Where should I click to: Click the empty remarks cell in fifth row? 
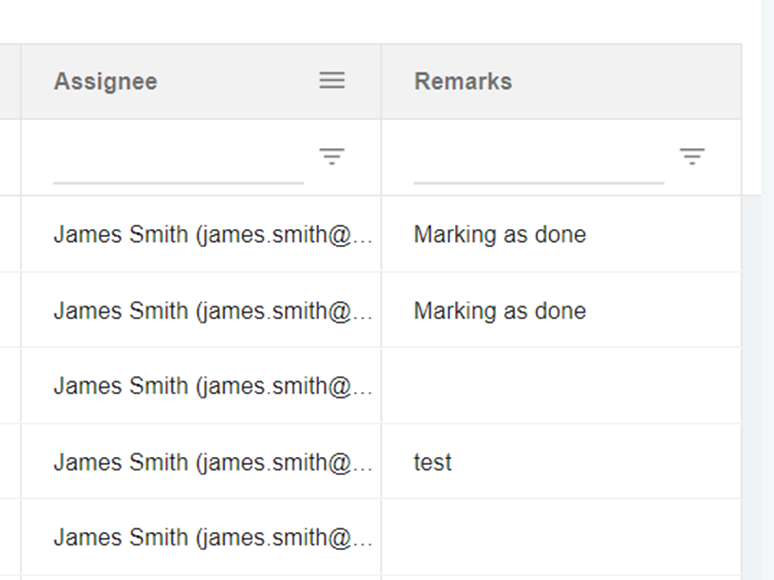click(560, 538)
